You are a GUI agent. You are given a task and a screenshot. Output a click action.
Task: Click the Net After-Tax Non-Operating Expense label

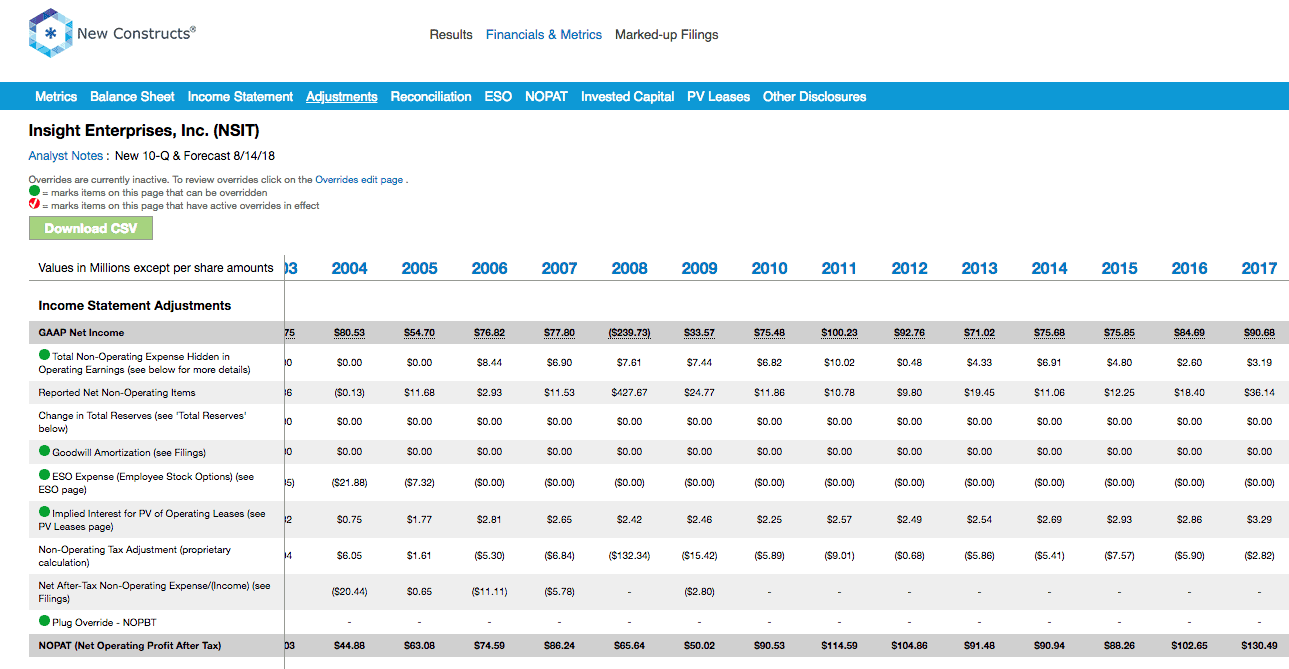pyautogui.click(x=154, y=592)
